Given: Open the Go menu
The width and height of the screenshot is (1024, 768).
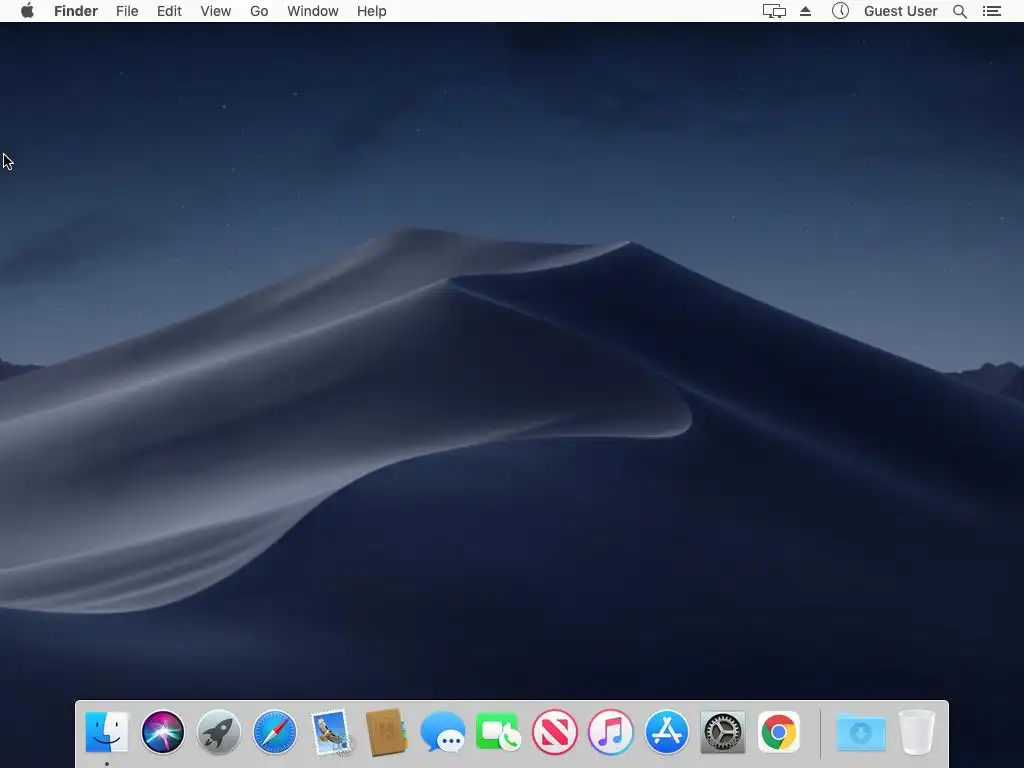Looking at the screenshot, I should pyautogui.click(x=259, y=11).
